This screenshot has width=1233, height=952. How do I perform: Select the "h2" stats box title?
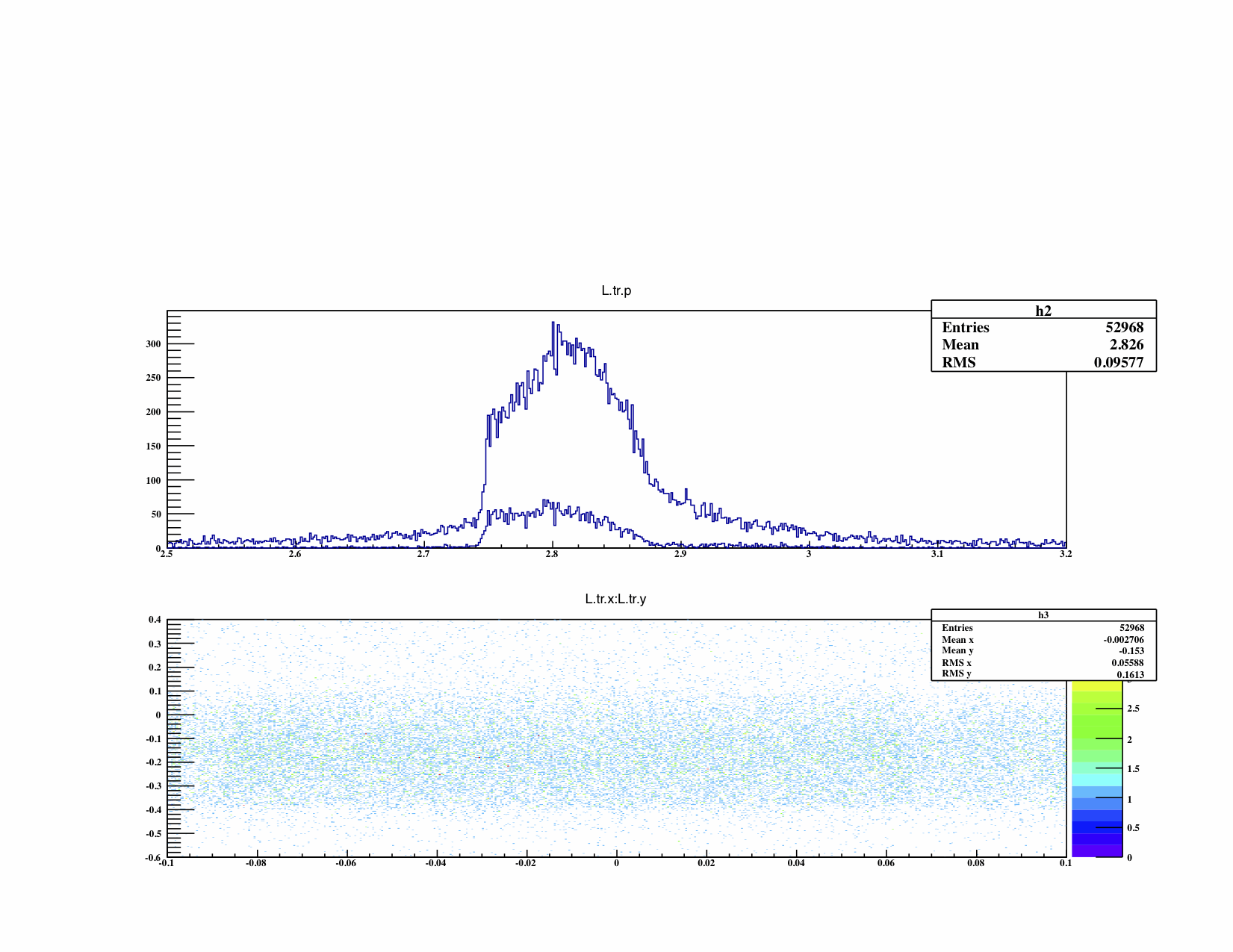tap(1043, 311)
